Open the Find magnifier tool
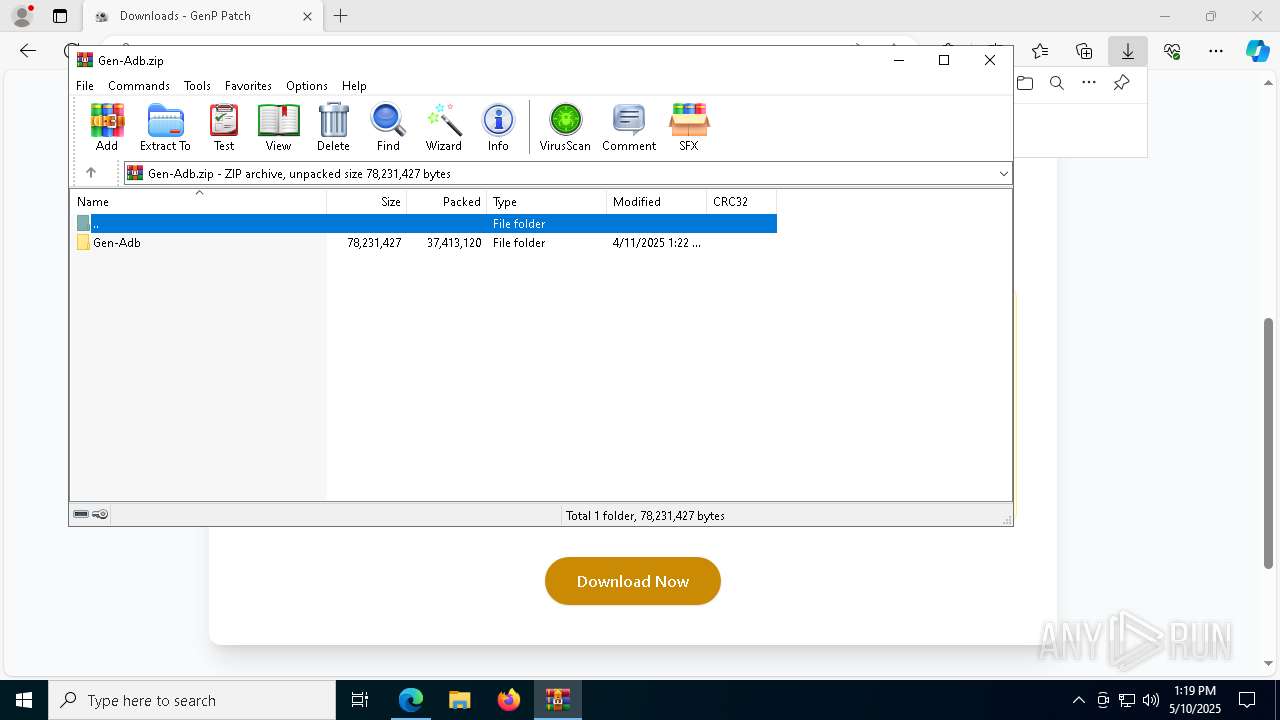This screenshot has height=720, width=1280. (x=388, y=127)
